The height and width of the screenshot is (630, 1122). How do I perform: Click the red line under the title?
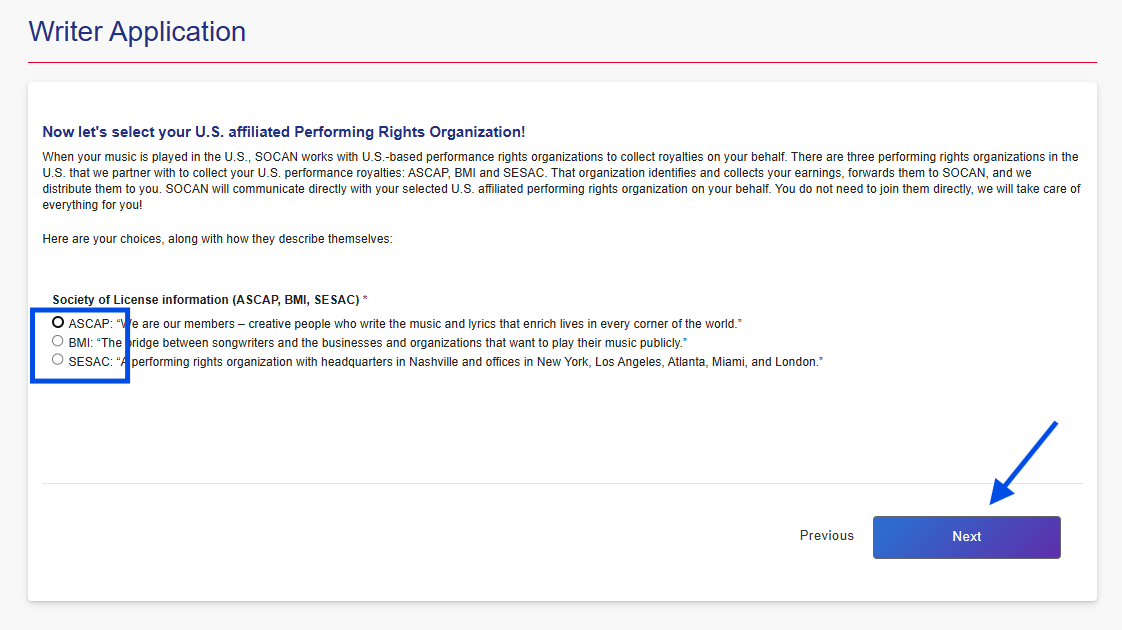point(562,63)
